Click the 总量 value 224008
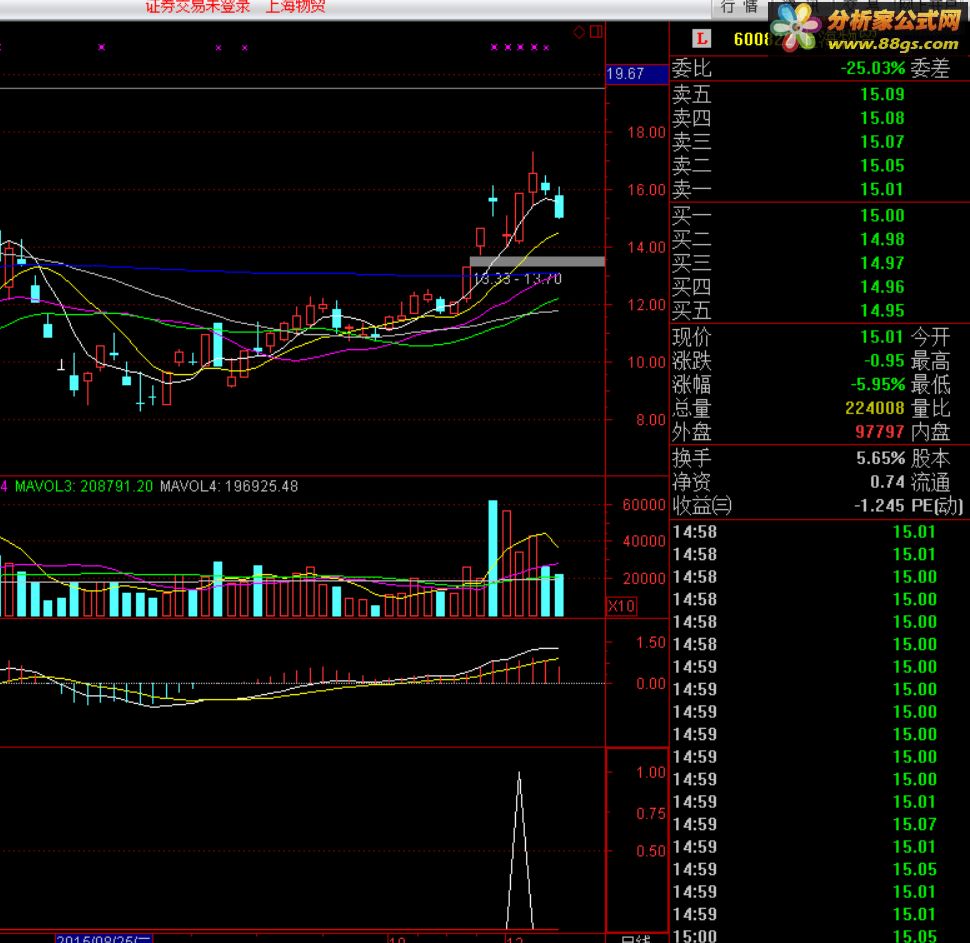 pos(875,408)
